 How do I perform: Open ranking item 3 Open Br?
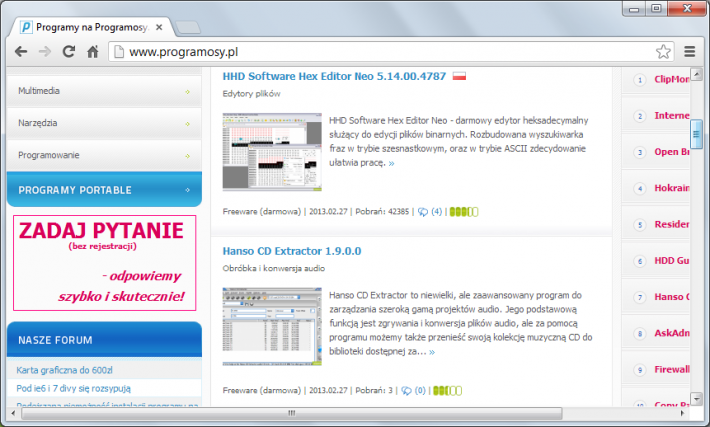672,152
